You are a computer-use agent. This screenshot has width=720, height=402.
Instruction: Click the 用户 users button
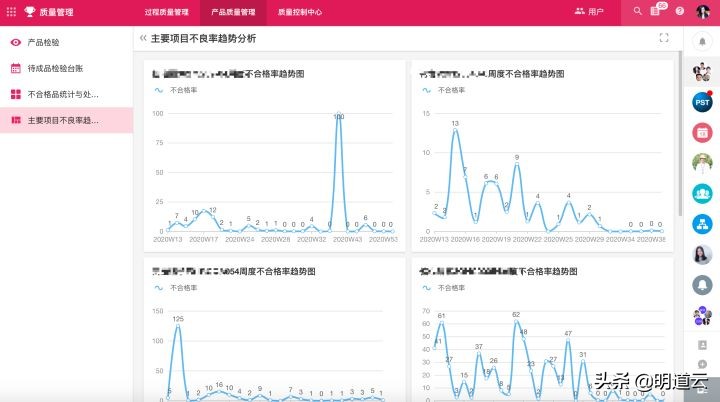click(x=589, y=11)
